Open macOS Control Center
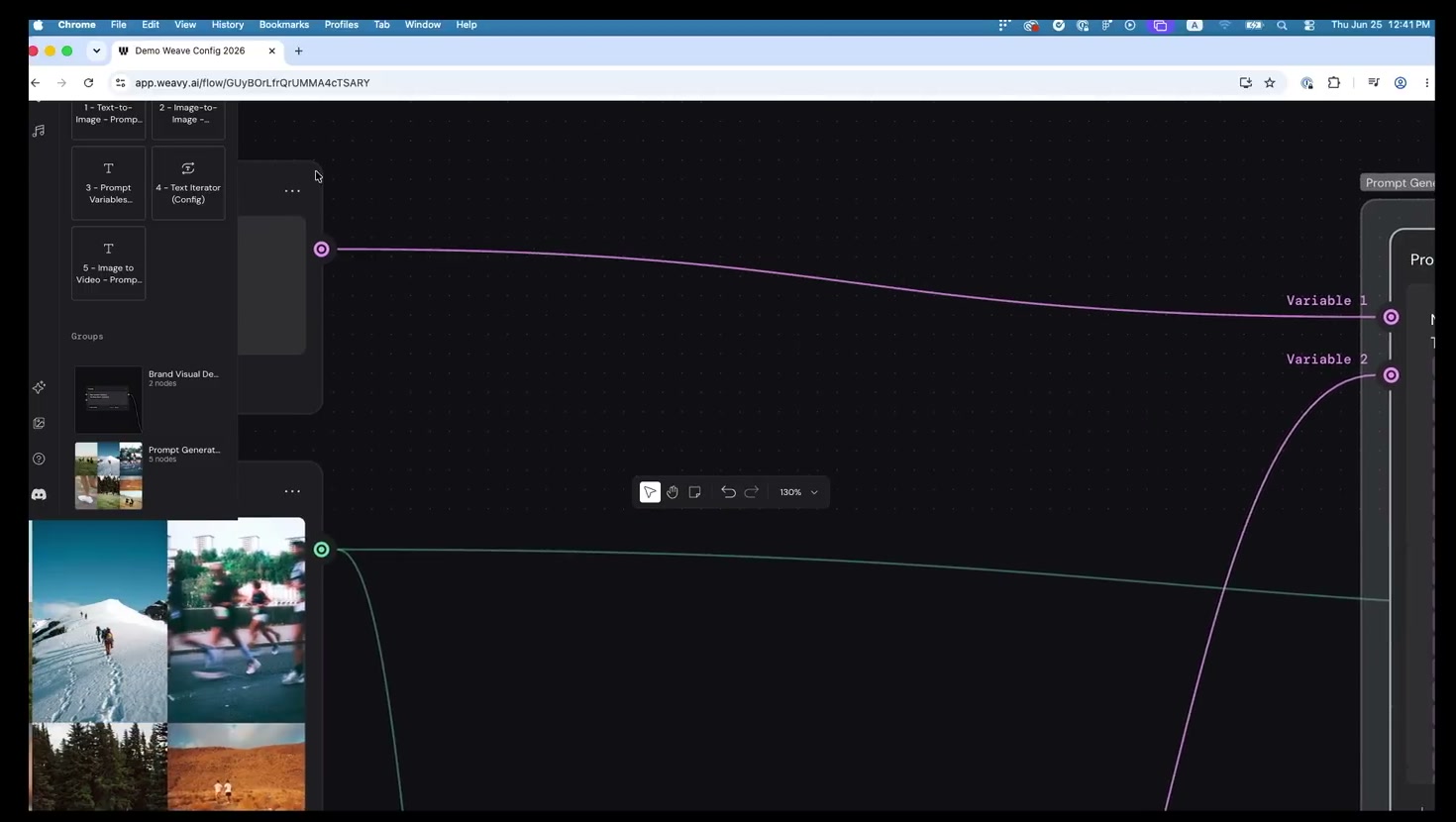Image resolution: width=1456 pixels, height=822 pixels. 1308,25
